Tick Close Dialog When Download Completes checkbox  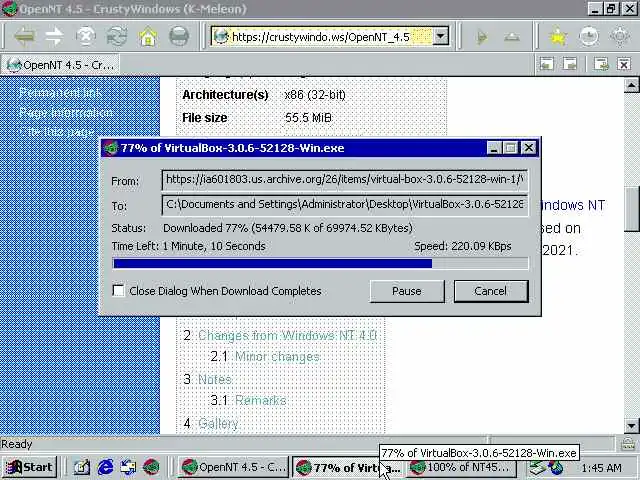118,291
